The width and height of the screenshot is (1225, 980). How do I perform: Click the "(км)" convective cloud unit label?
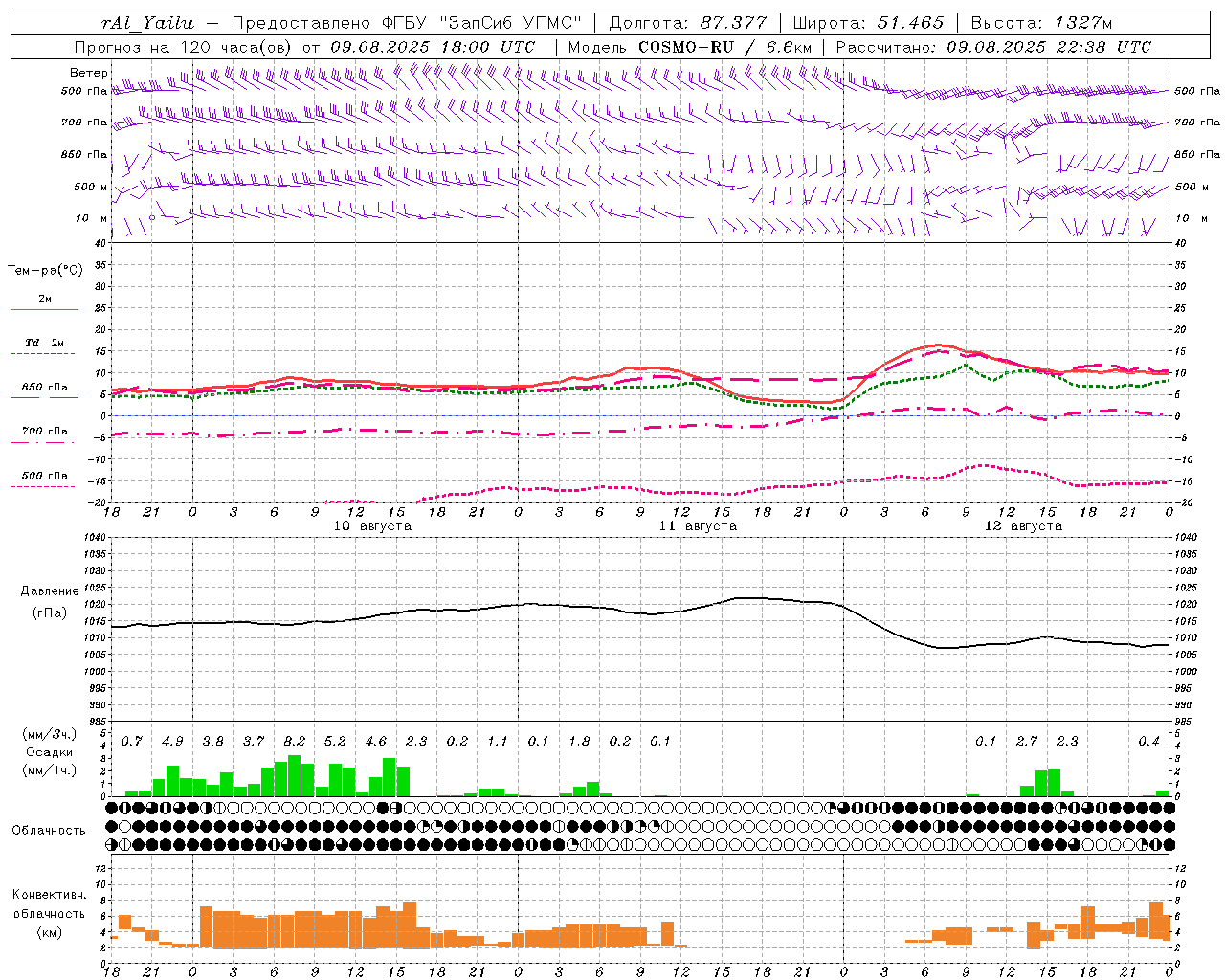coord(49,933)
